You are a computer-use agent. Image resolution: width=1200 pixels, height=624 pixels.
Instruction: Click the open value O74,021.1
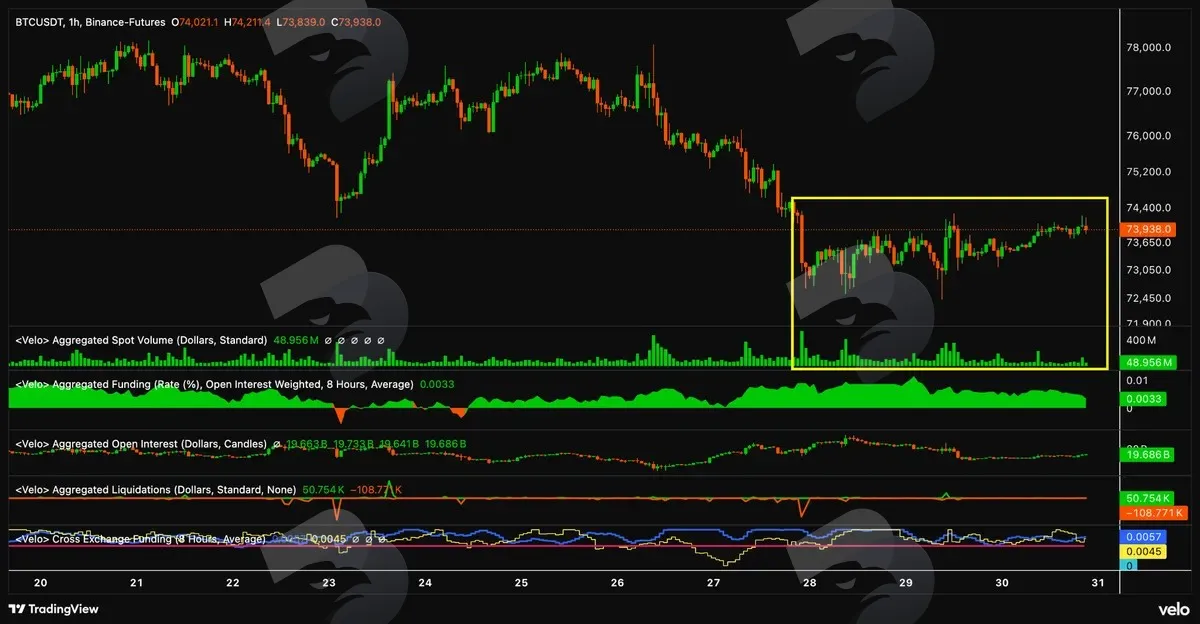click(197, 21)
